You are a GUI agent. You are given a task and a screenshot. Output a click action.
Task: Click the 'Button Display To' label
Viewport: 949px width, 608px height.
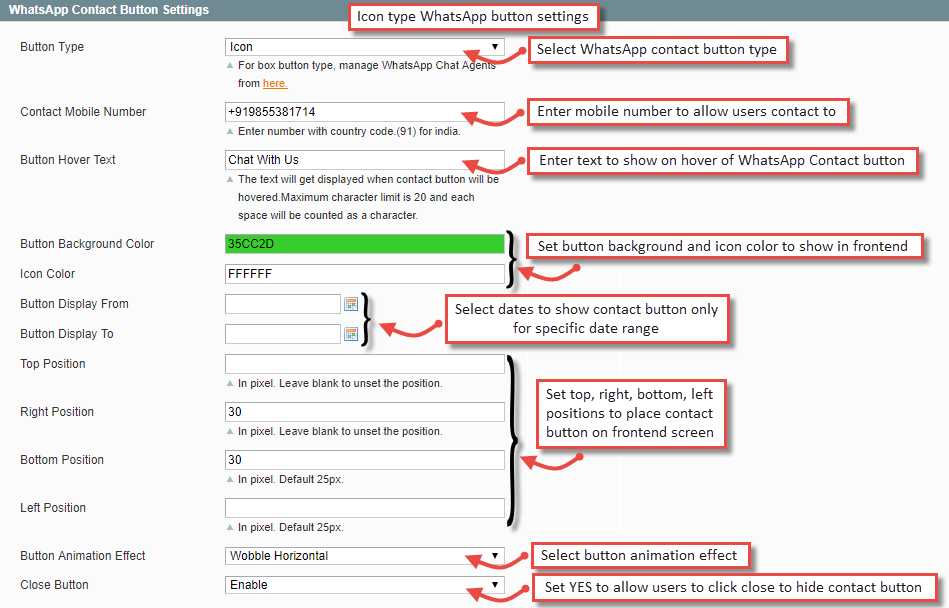point(67,334)
